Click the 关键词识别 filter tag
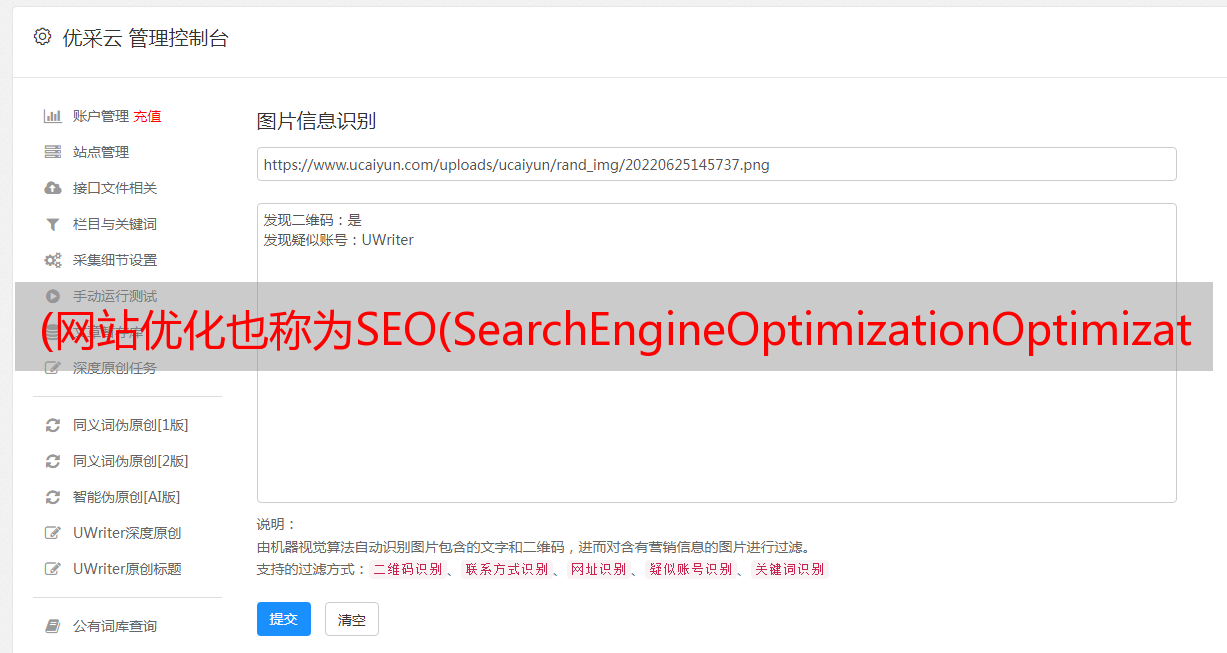The image size is (1227, 653). point(790,569)
